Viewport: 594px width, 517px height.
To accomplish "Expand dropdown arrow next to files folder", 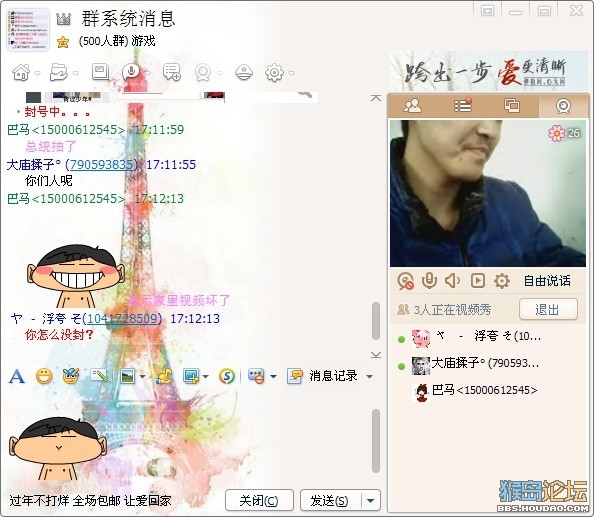I will pyautogui.click(x=75, y=73).
